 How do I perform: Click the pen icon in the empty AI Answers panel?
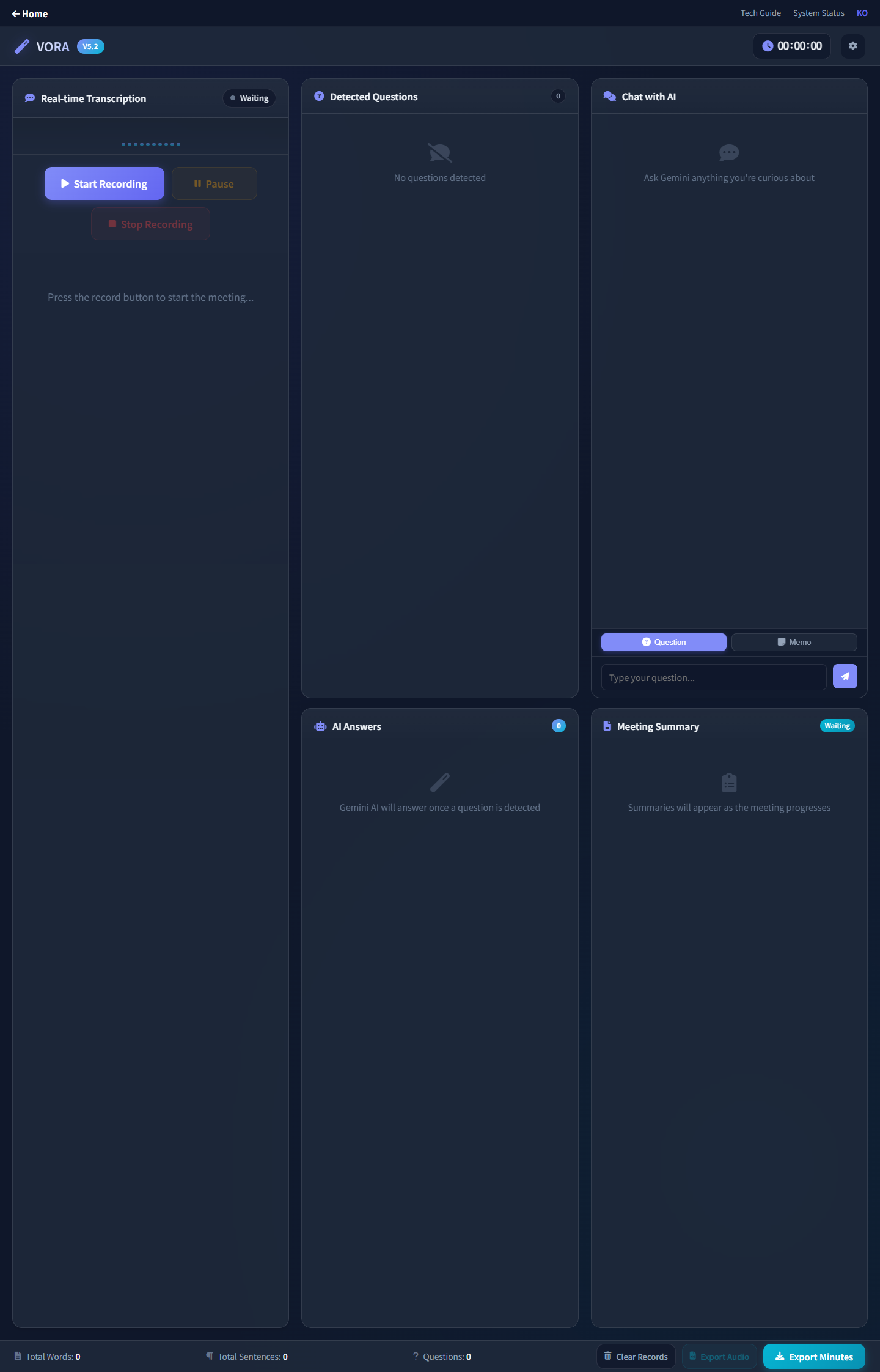click(440, 783)
